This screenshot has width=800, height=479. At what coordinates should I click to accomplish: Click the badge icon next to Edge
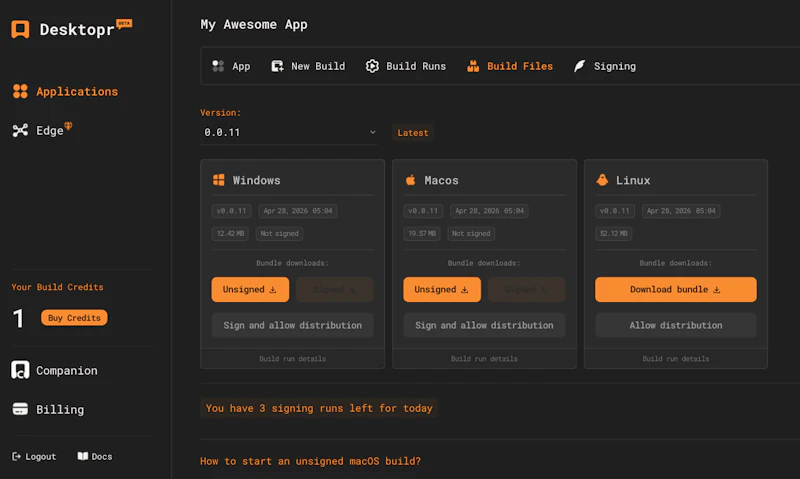(68, 126)
